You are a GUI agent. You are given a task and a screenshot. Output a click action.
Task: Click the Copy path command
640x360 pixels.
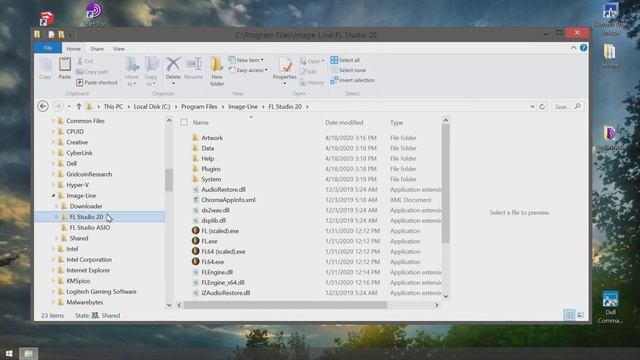pos(92,72)
